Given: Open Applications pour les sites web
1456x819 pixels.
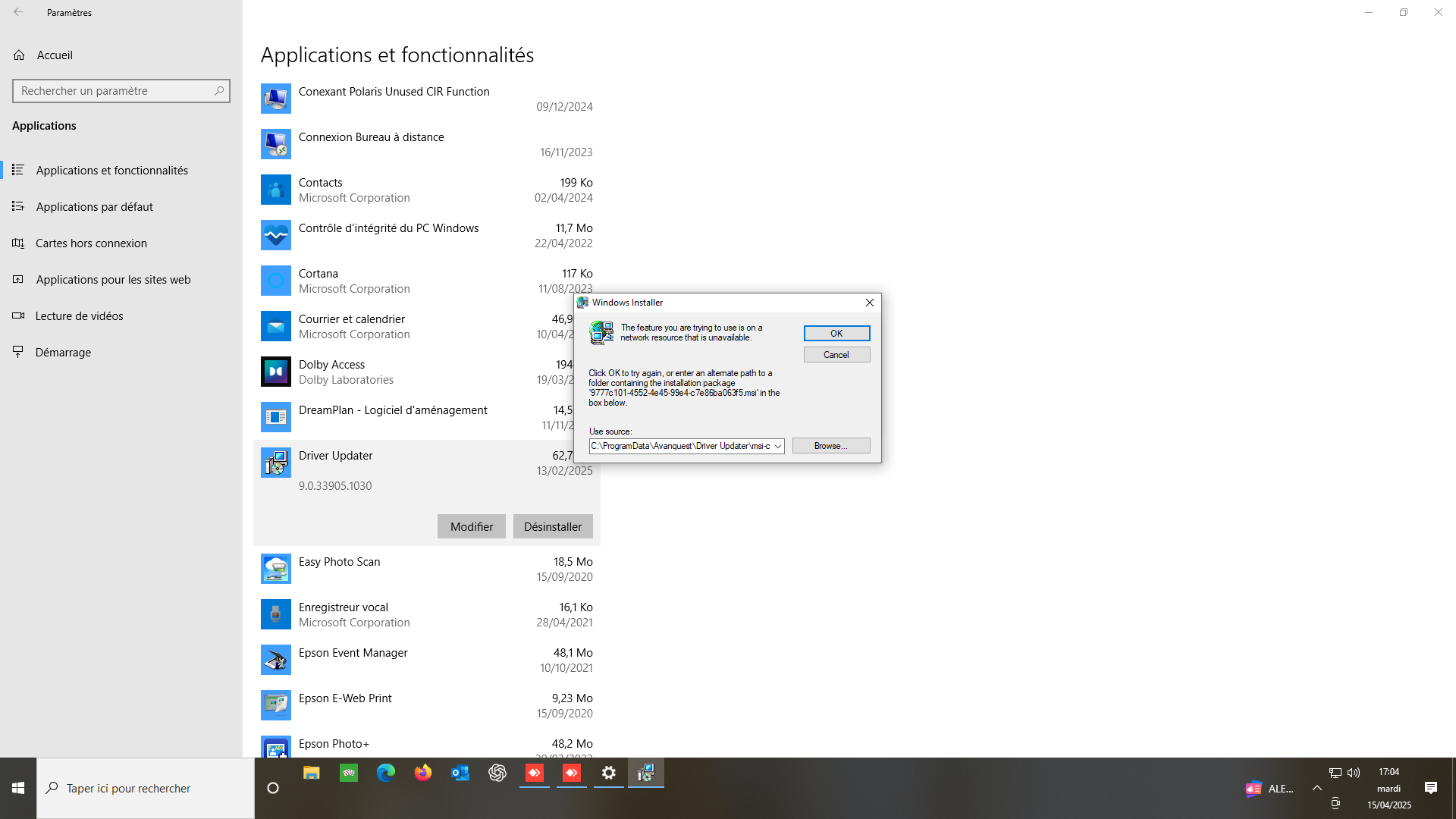Looking at the screenshot, I should coord(114,280).
